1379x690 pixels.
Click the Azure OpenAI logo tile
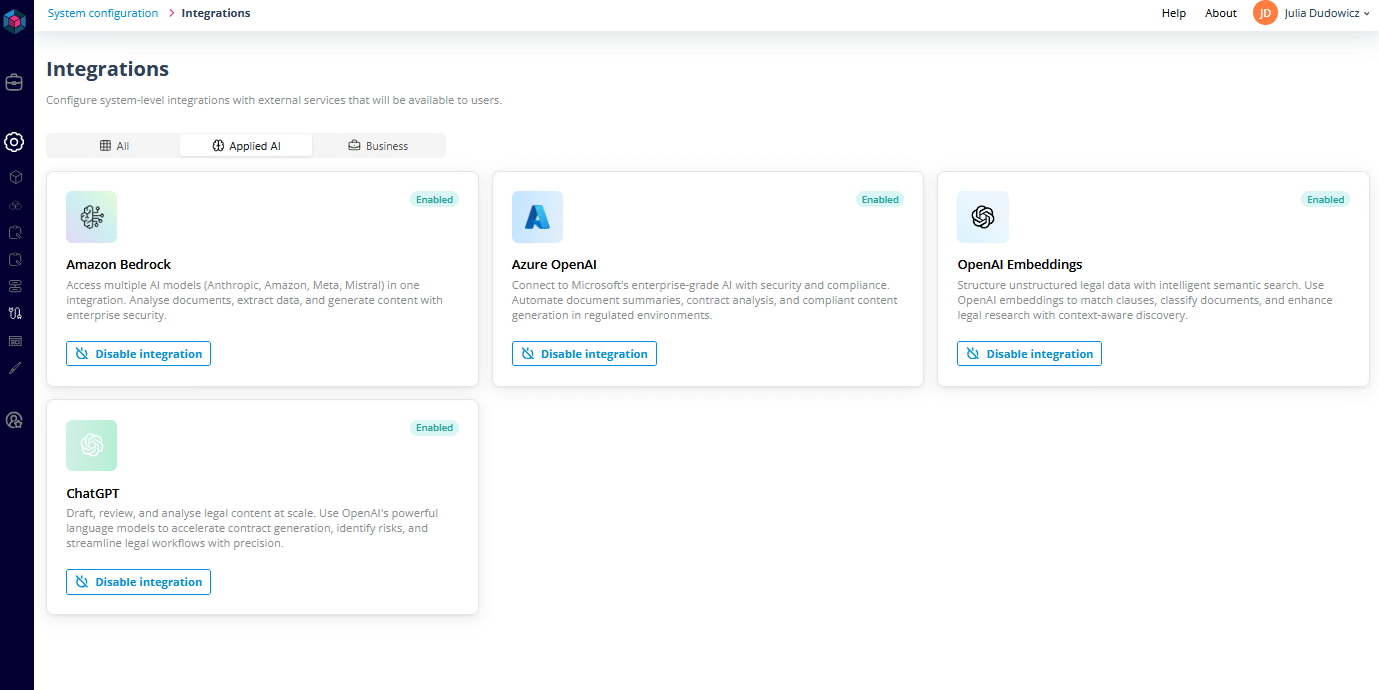click(x=537, y=217)
